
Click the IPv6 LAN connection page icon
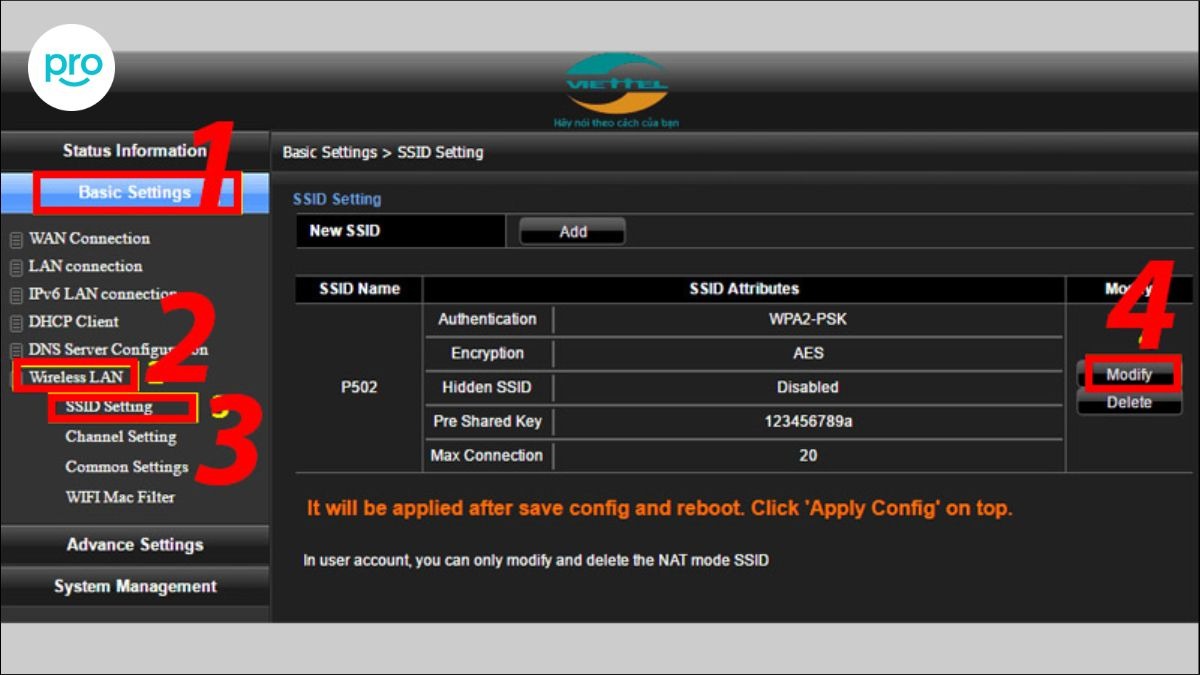(16, 296)
